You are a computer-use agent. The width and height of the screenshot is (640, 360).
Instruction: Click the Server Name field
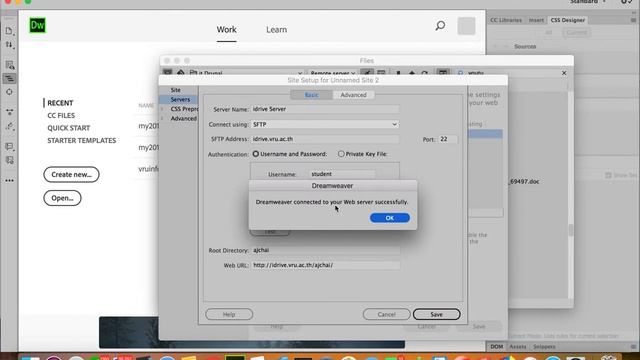click(325, 109)
